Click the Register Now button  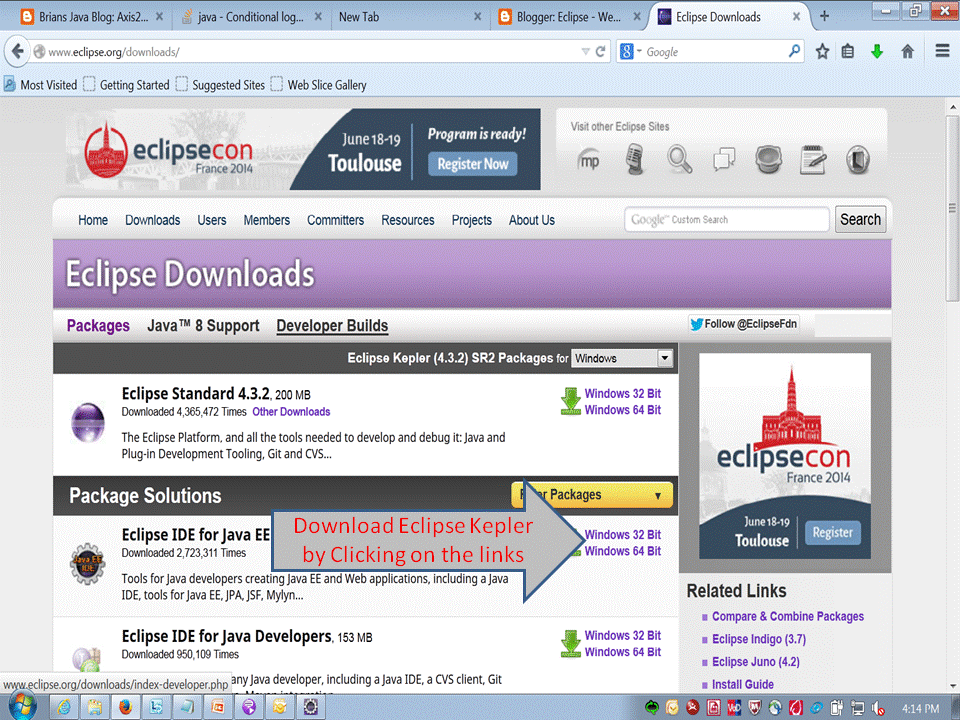coord(472,163)
